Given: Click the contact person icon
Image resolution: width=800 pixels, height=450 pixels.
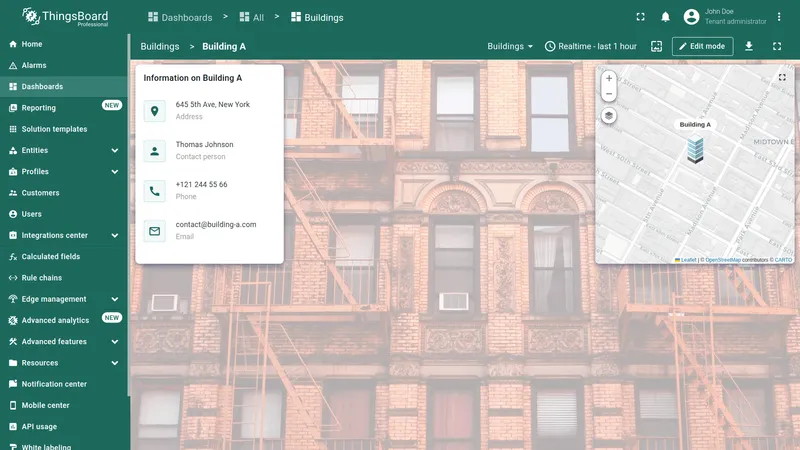Looking at the screenshot, I should [155, 151].
